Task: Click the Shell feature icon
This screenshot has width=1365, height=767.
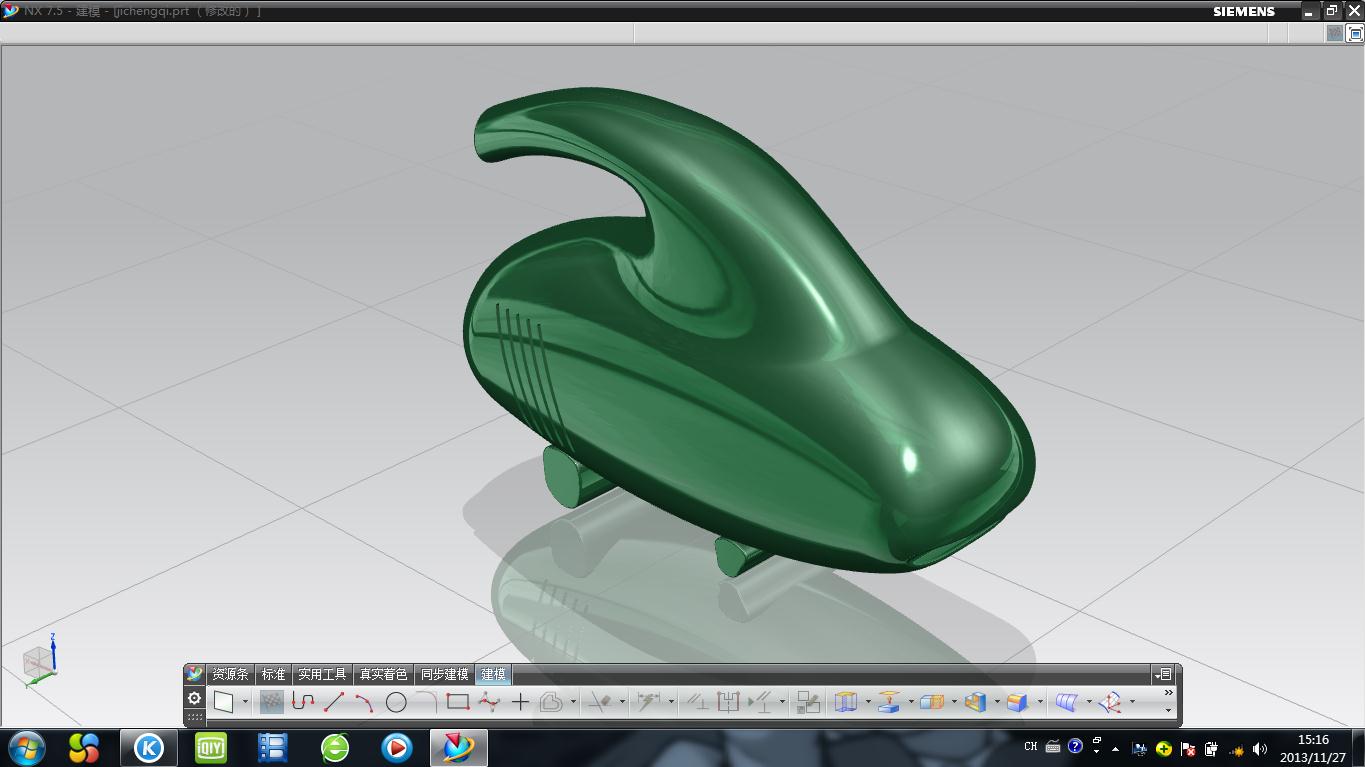Action: (x=975, y=702)
